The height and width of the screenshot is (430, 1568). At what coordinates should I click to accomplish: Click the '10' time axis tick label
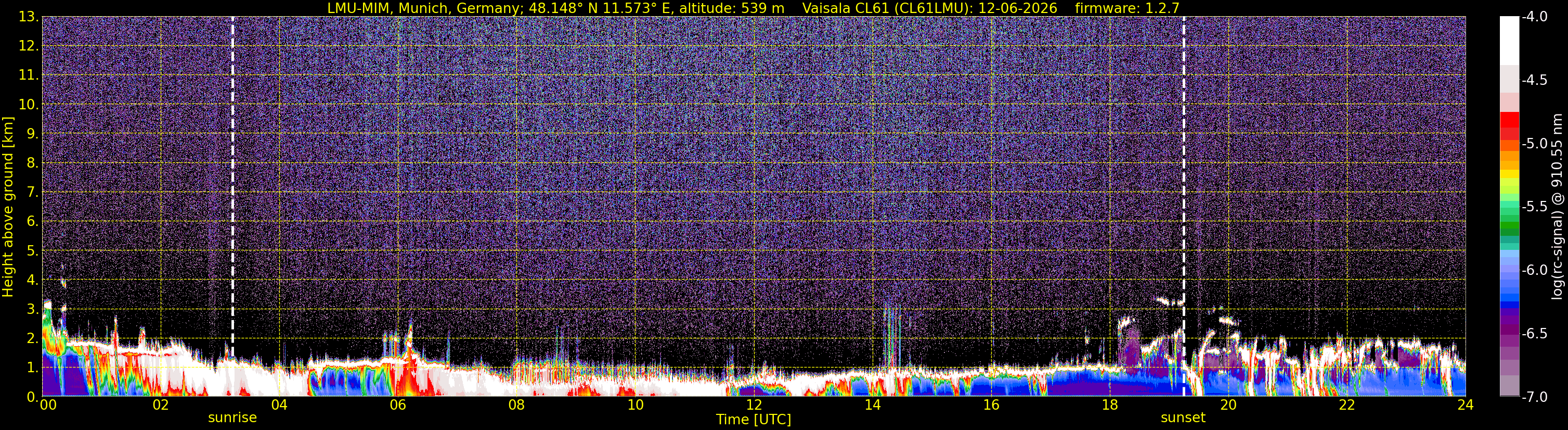636,405
